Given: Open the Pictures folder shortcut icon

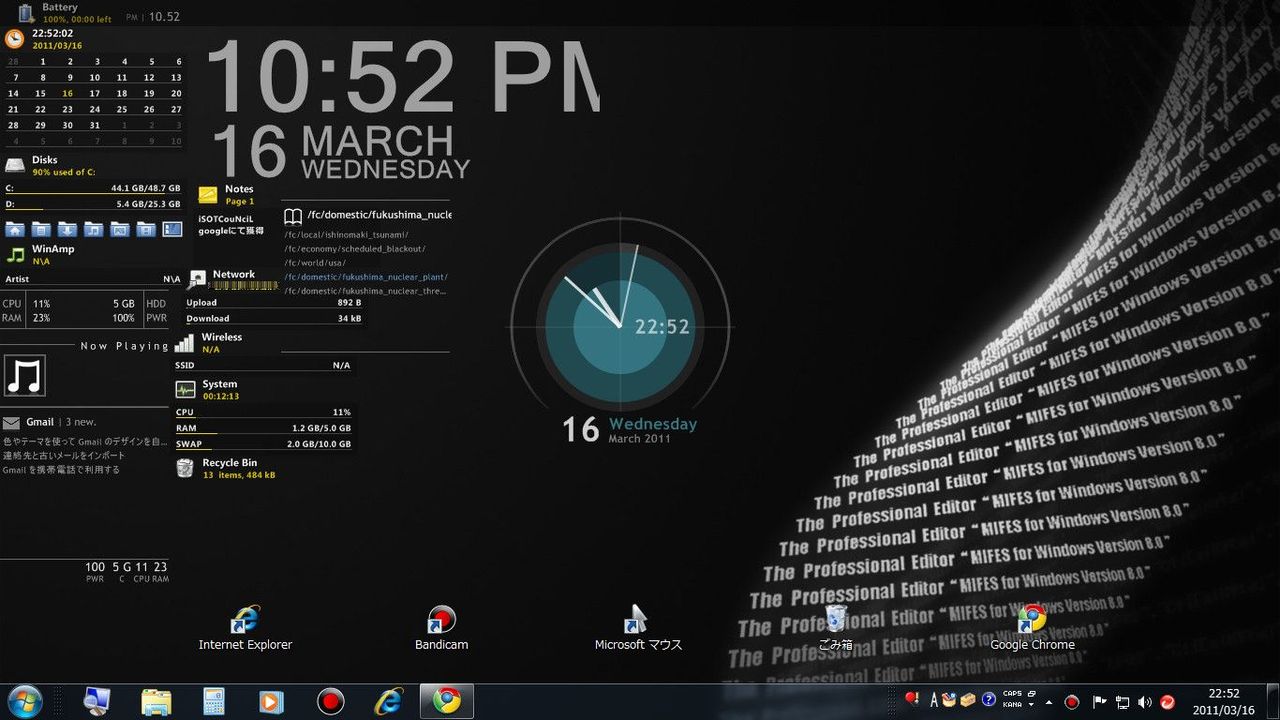Looking at the screenshot, I should (x=120, y=229).
